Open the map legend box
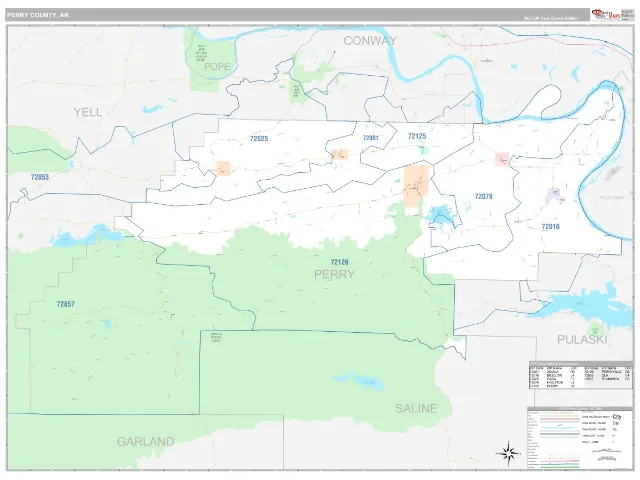640x480 pixels. pyautogui.click(x=580, y=438)
